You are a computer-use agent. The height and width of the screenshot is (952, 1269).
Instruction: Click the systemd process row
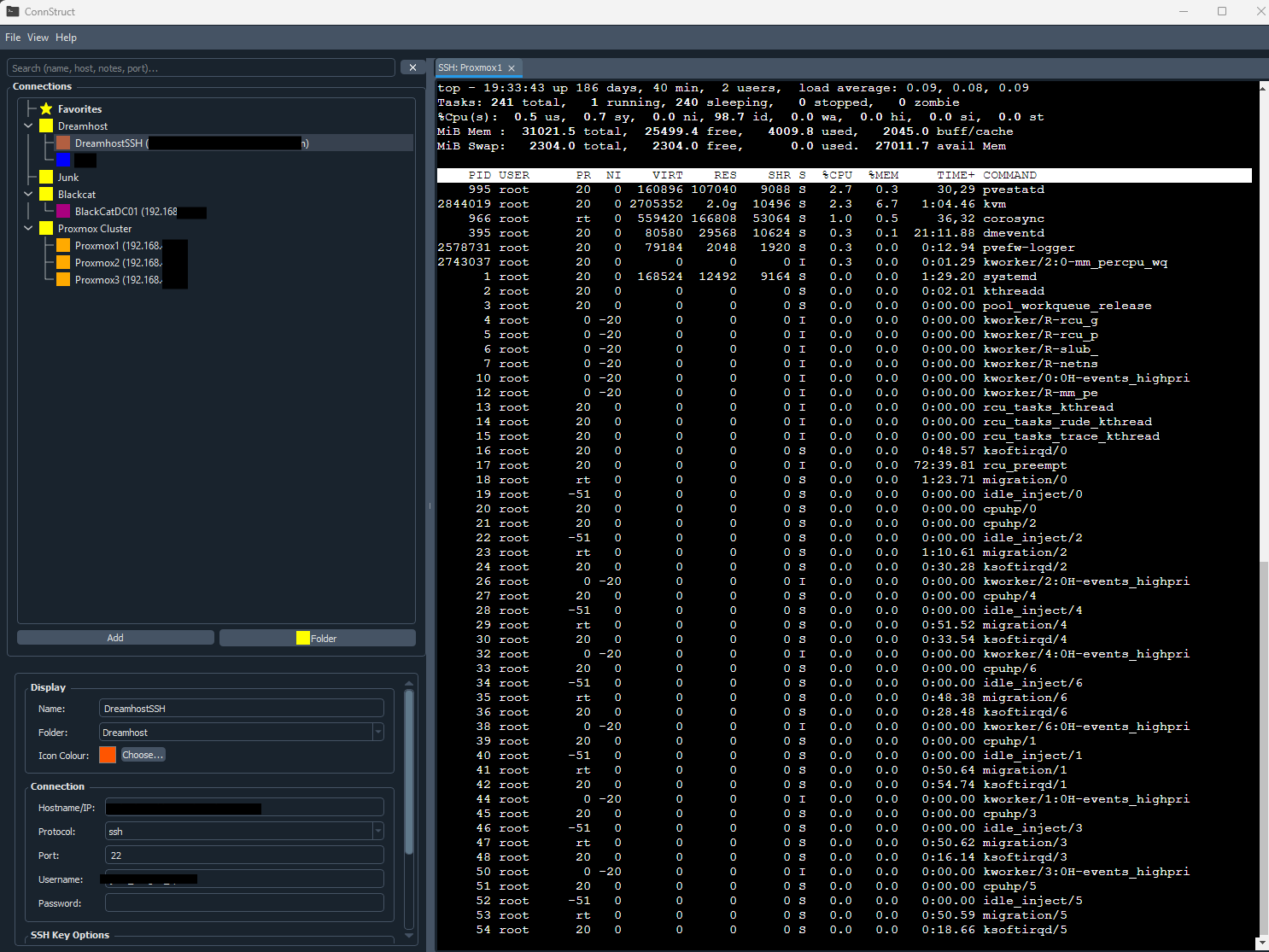(x=845, y=277)
